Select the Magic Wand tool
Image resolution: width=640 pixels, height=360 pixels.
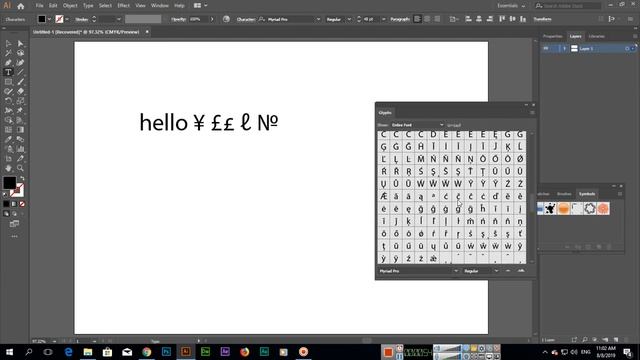point(8,53)
